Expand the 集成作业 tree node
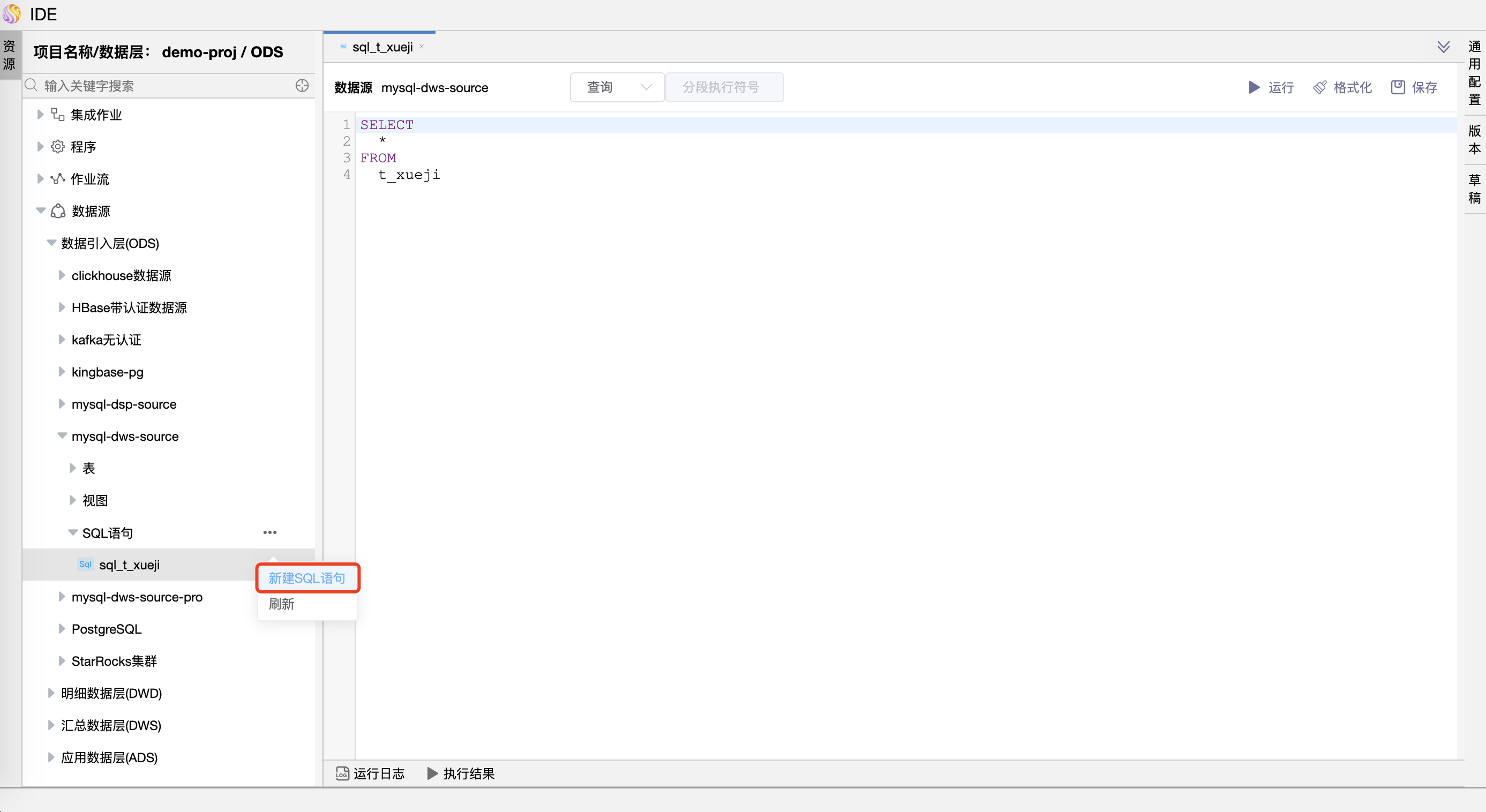The height and width of the screenshot is (812, 1486). (x=40, y=114)
